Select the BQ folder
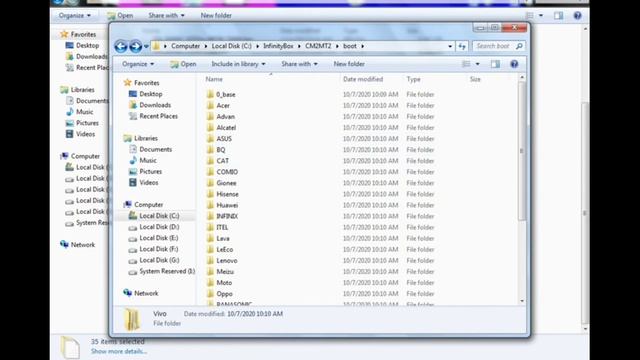640x360 pixels. (x=216, y=150)
